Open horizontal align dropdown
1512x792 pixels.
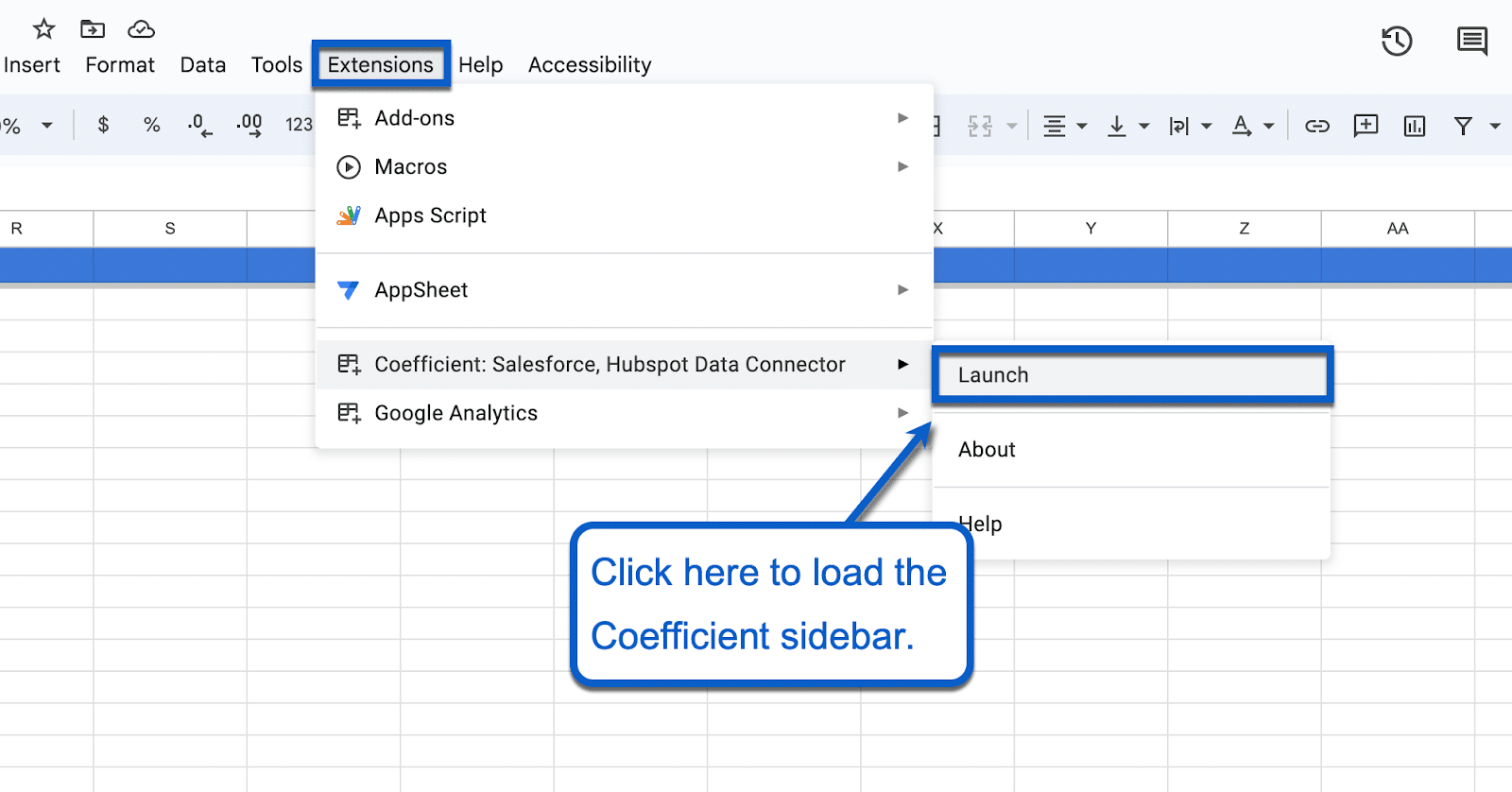1064,126
